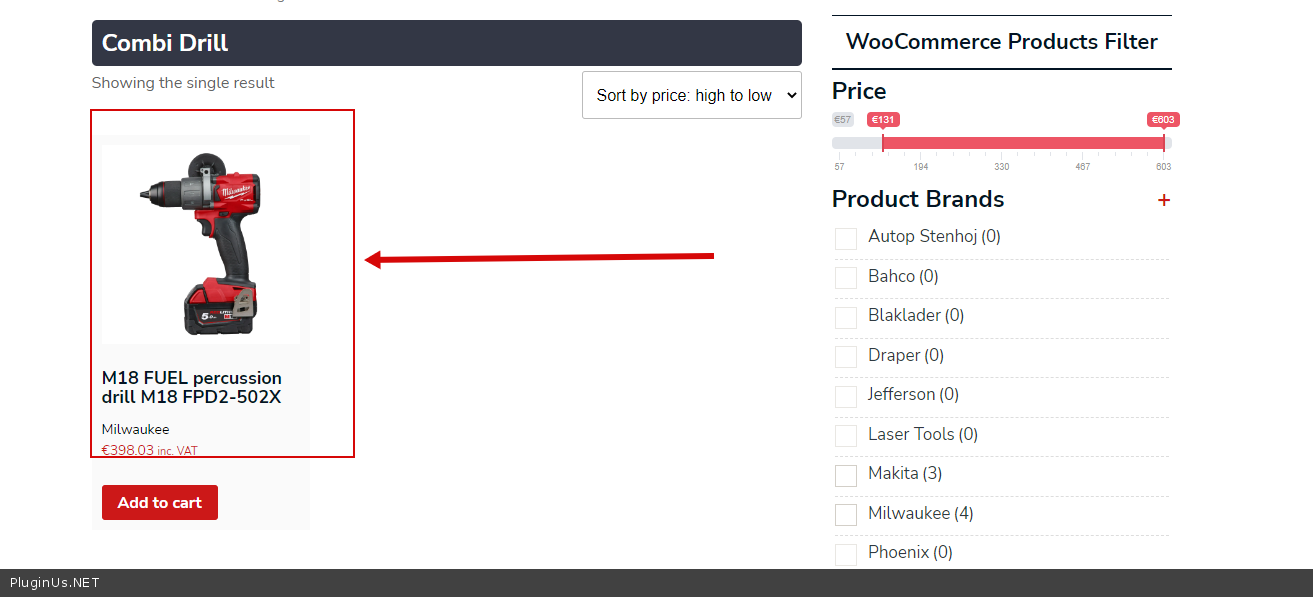This screenshot has width=1313, height=597.
Task: Tick the Blaklader brand filter
Action: click(846, 317)
